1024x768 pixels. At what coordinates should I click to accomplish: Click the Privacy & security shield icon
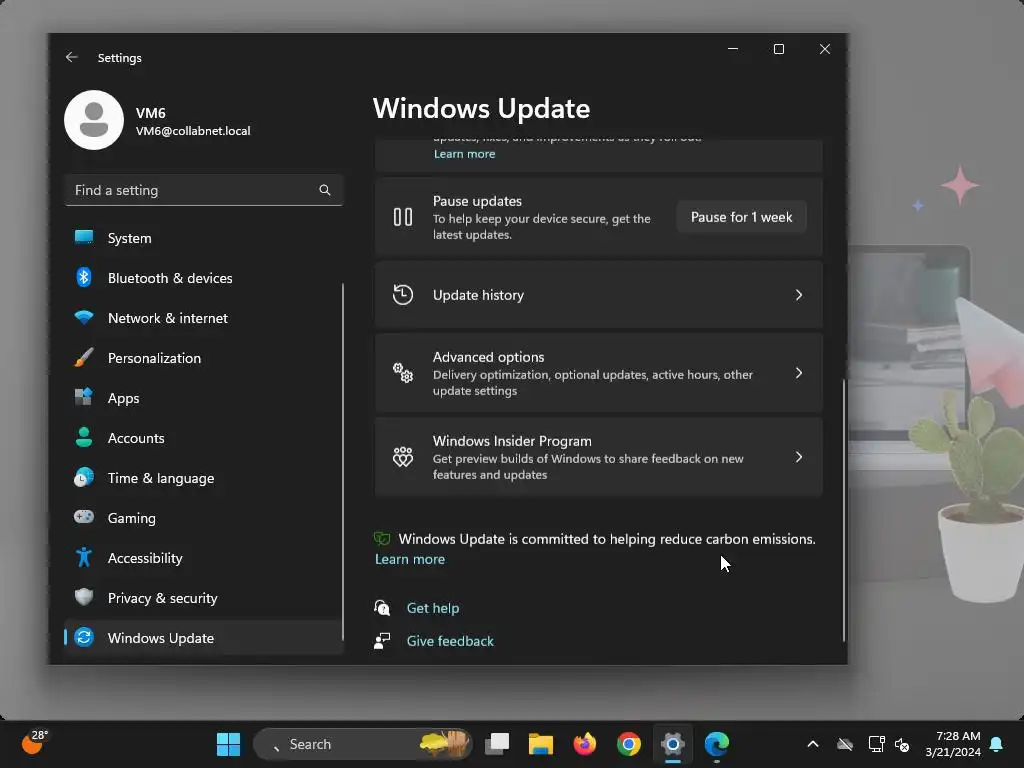(84, 597)
